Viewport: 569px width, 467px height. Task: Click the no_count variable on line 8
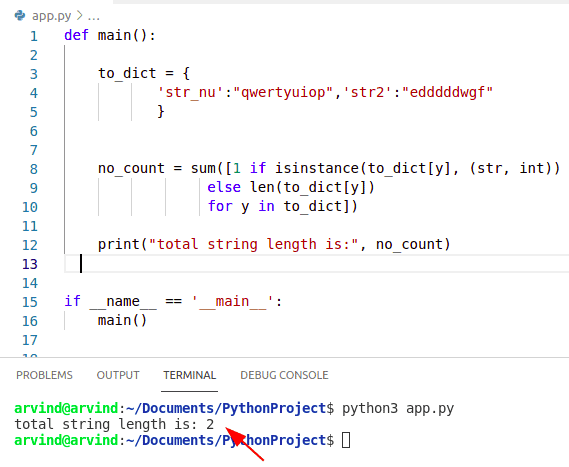click(131, 168)
